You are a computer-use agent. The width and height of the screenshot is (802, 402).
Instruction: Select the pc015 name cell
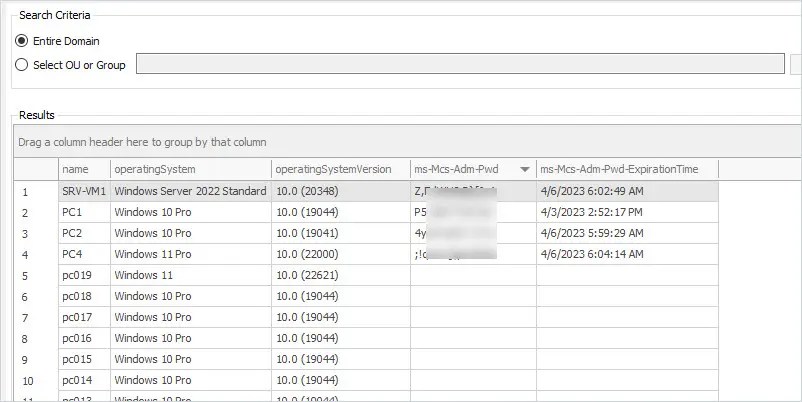coord(84,359)
